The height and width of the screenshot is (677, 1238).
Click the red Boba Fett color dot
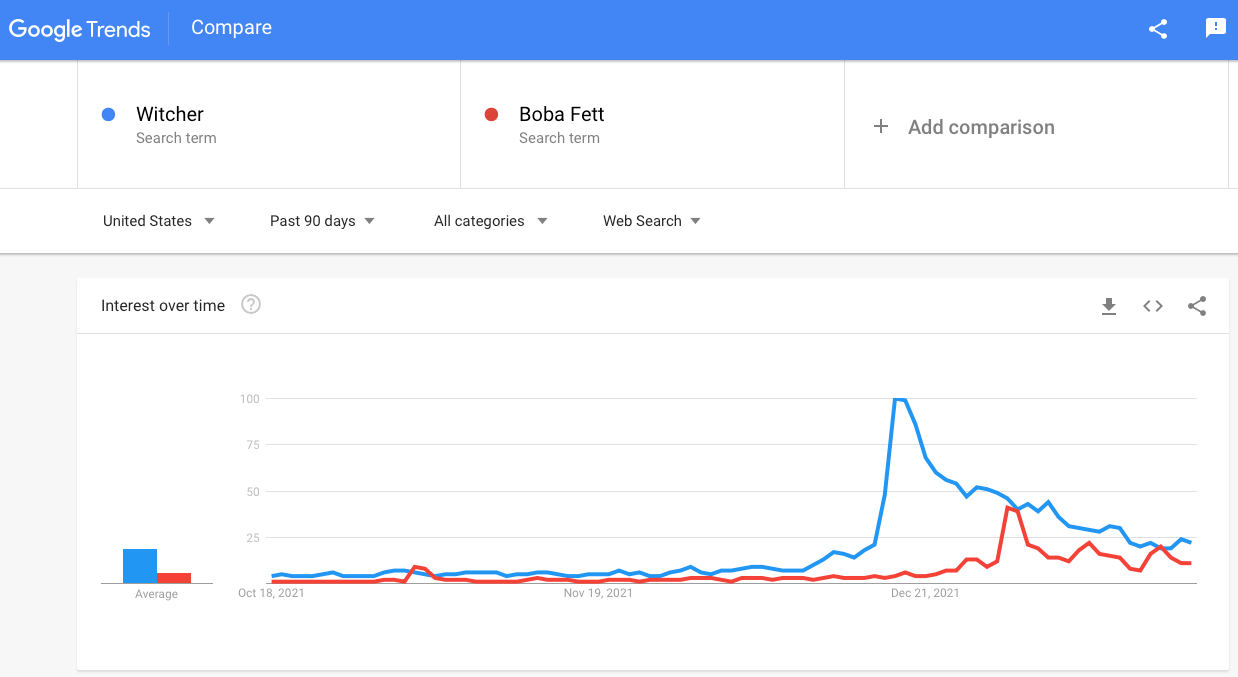click(491, 114)
